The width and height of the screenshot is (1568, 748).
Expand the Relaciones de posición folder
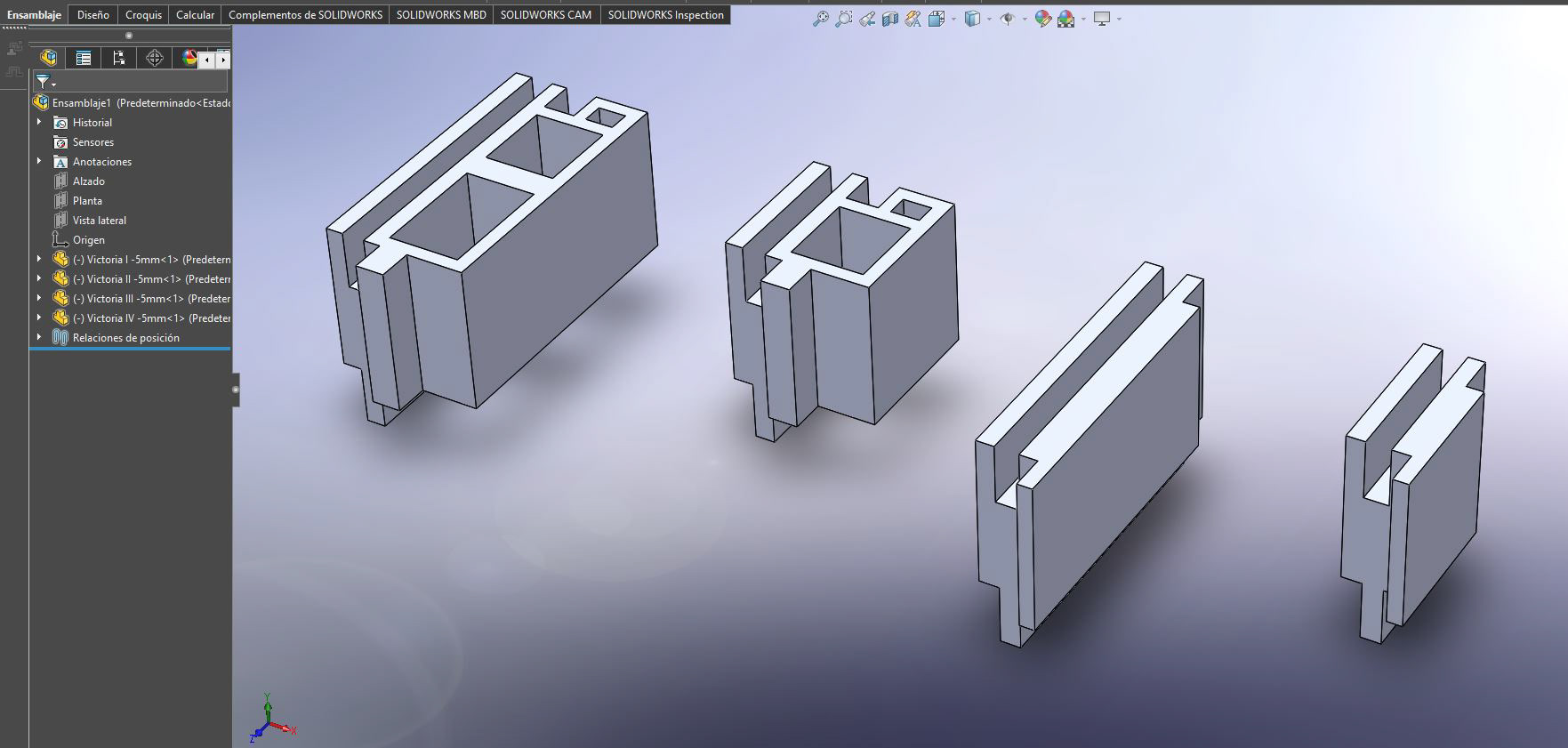click(39, 337)
